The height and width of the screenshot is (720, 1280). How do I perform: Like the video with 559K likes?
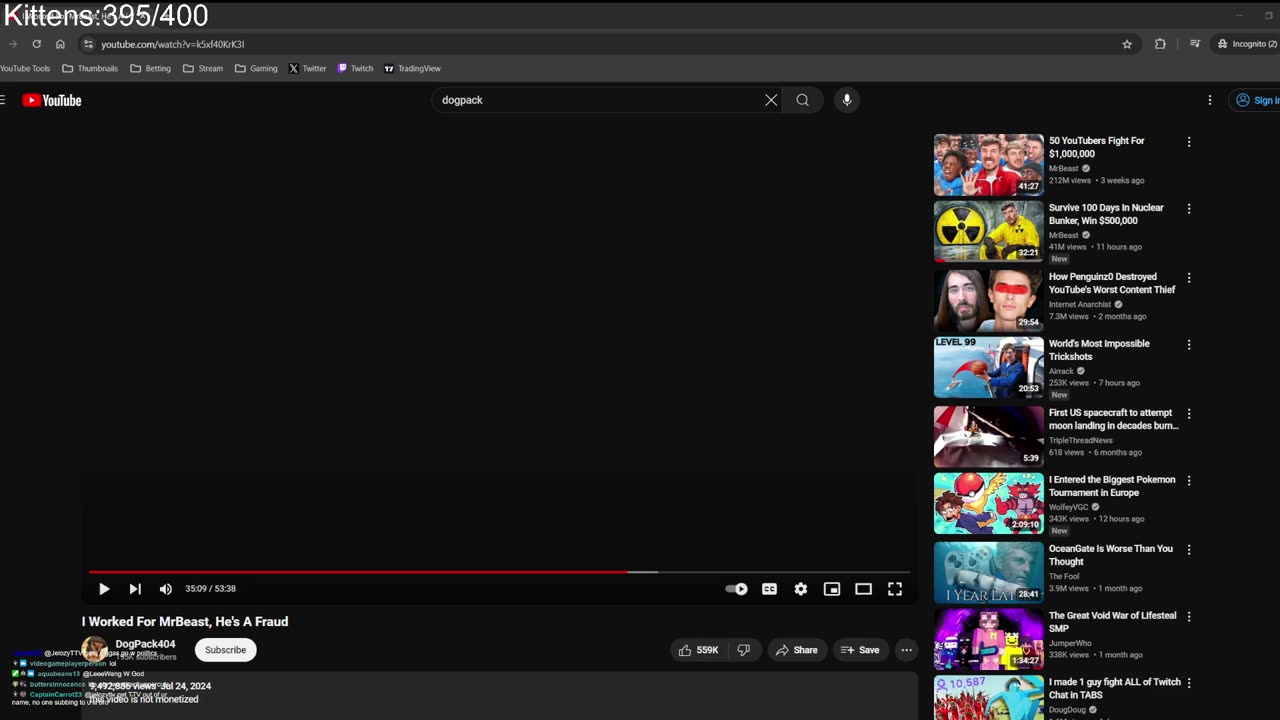[x=699, y=650]
